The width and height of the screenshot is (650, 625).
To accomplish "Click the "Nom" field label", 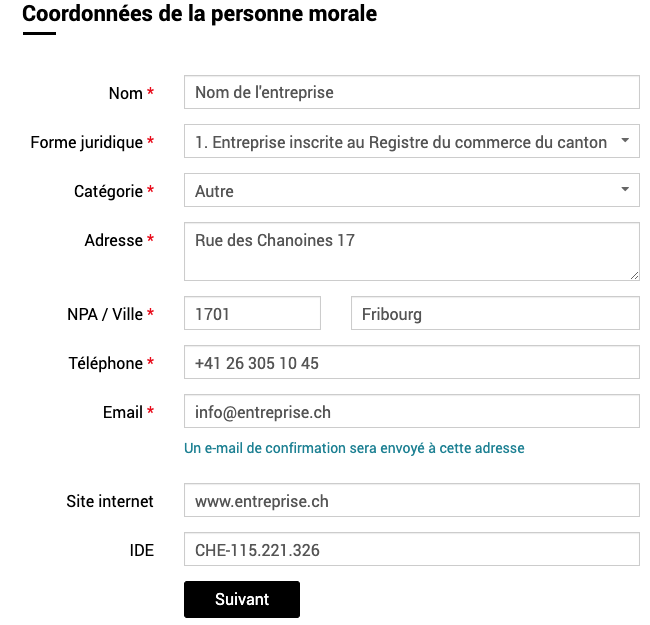I will (125, 93).
